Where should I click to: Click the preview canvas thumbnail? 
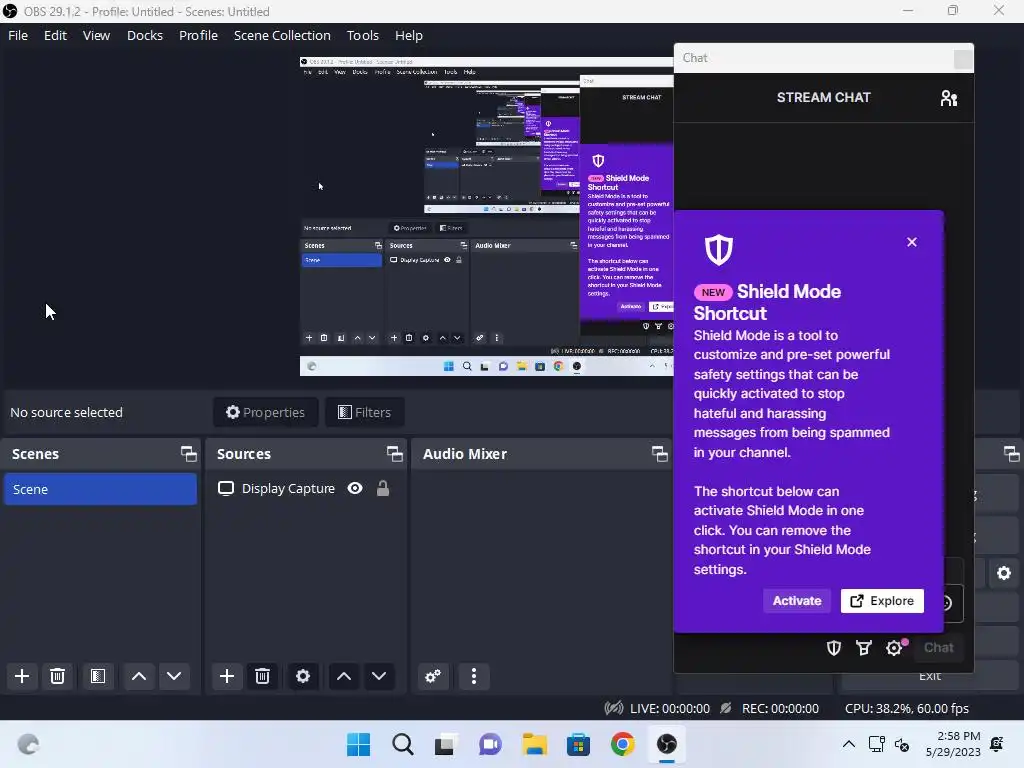pos(487,216)
